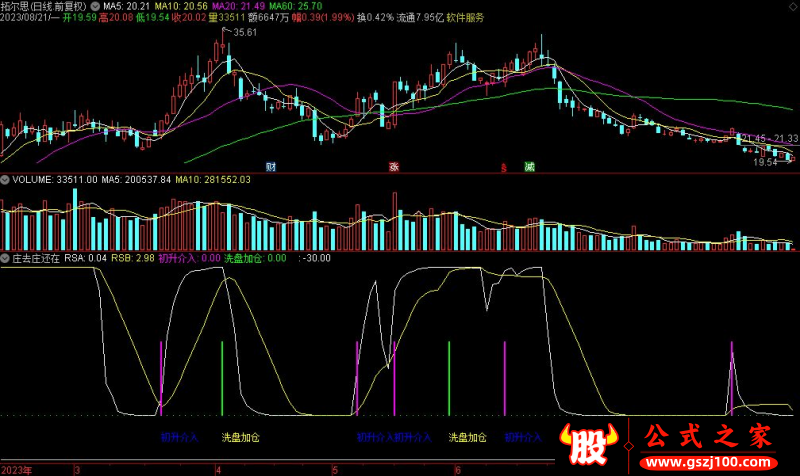
Task: Click the RSB: 2.98 value
Action: 133,258
